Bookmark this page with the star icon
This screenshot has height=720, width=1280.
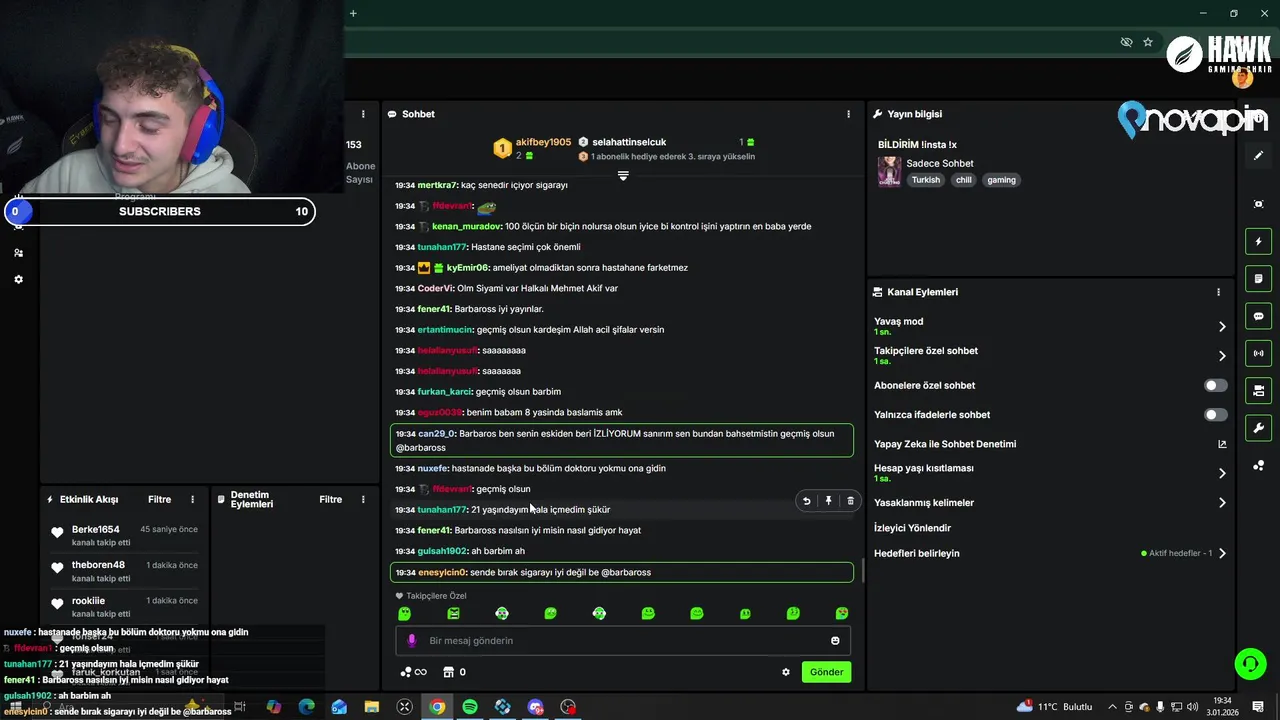(1148, 42)
